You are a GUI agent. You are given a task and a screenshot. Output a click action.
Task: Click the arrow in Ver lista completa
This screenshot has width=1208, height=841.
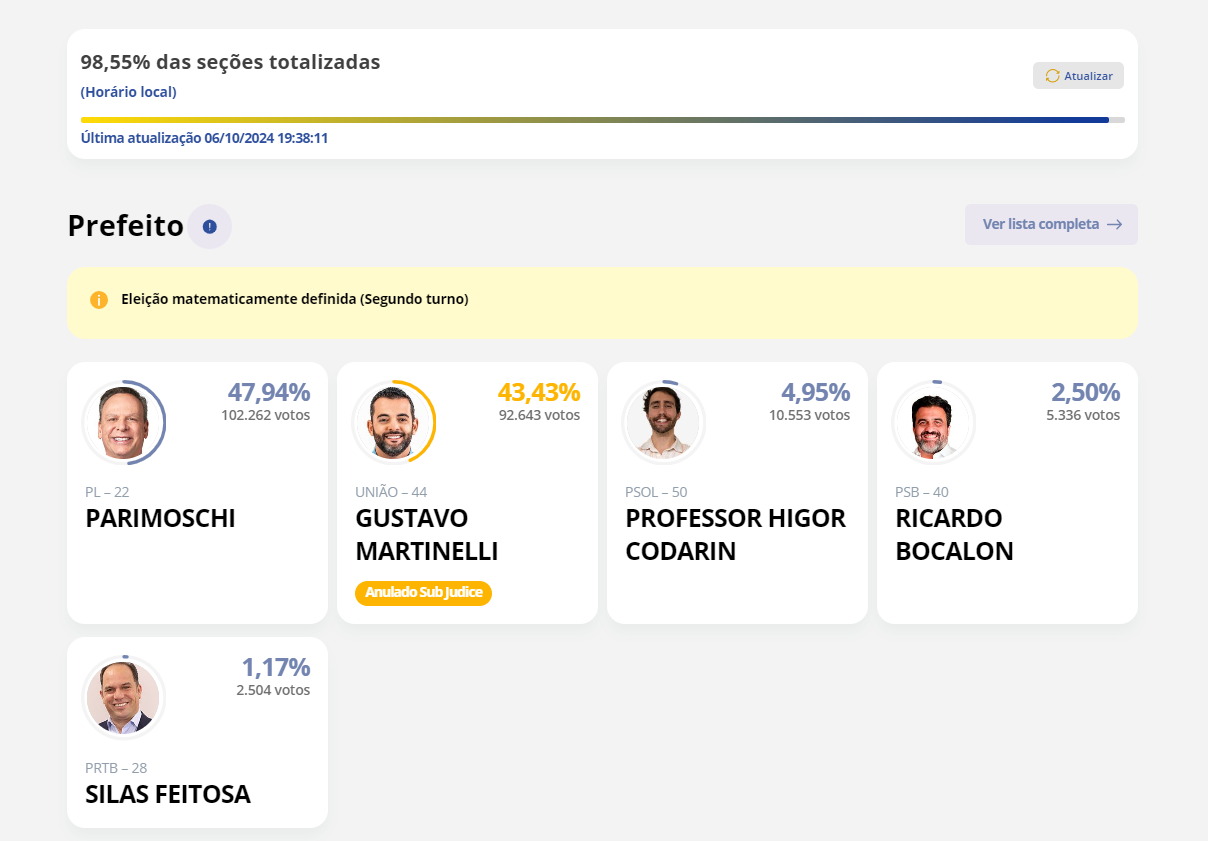click(x=1114, y=225)
